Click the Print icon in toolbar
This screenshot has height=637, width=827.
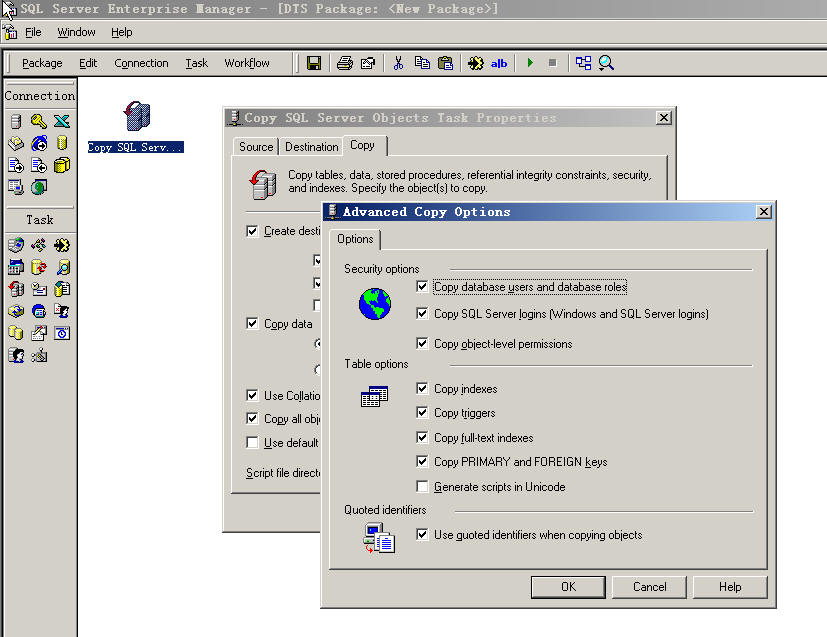[x=345, y=63]
